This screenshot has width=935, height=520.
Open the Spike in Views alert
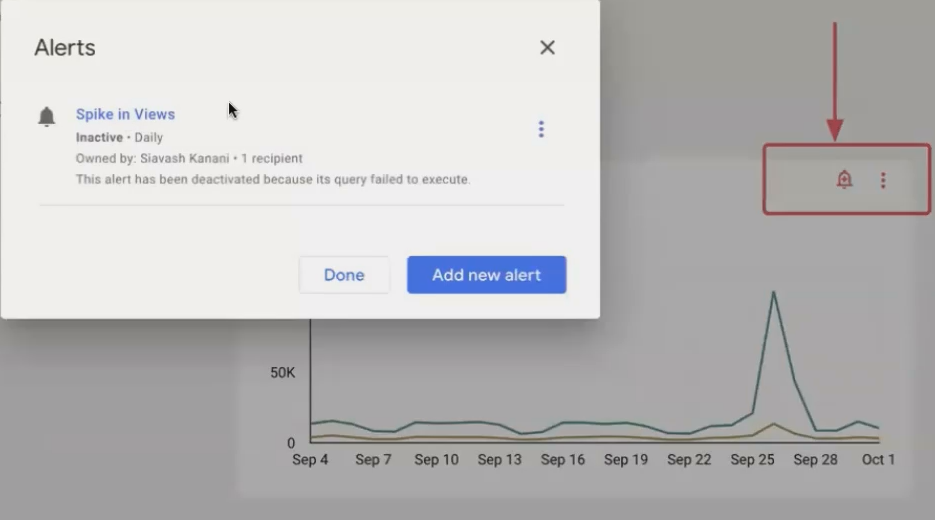125,114
